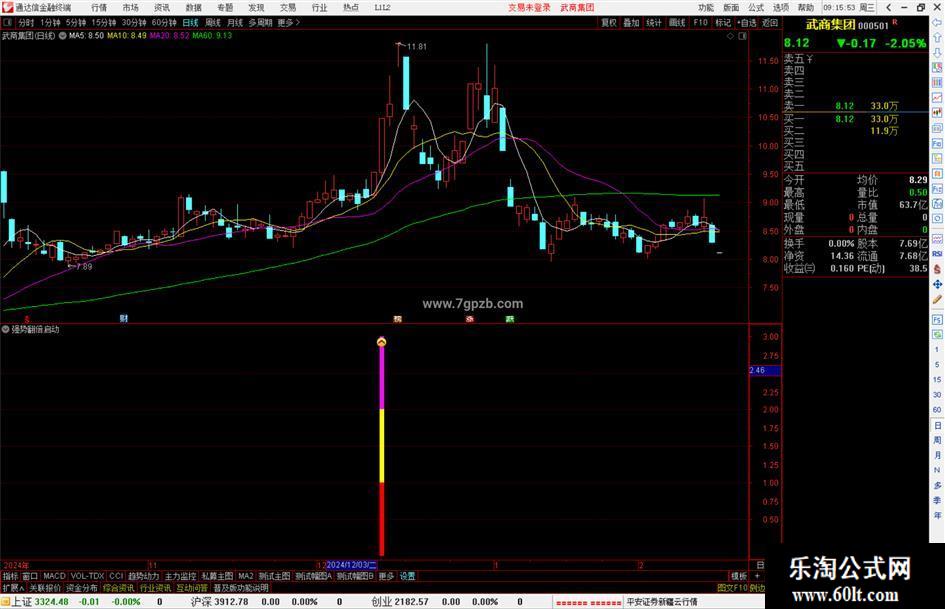Image resolution: width=945 pixels, height=609 pixels.
Task: Open the 资金分布 tab
Action: 82,587
